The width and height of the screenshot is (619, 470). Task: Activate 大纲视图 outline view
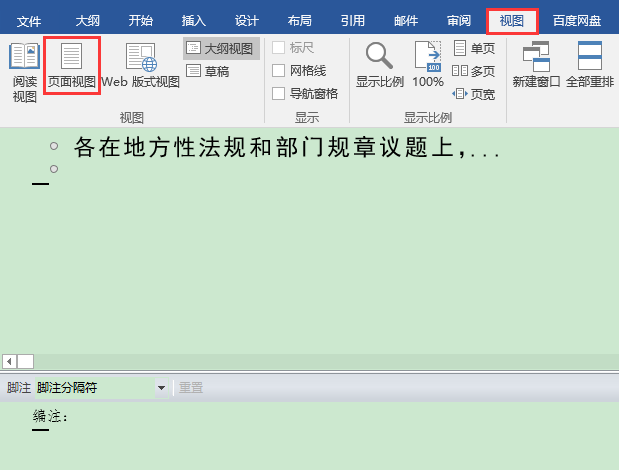(x=221, y=49)
